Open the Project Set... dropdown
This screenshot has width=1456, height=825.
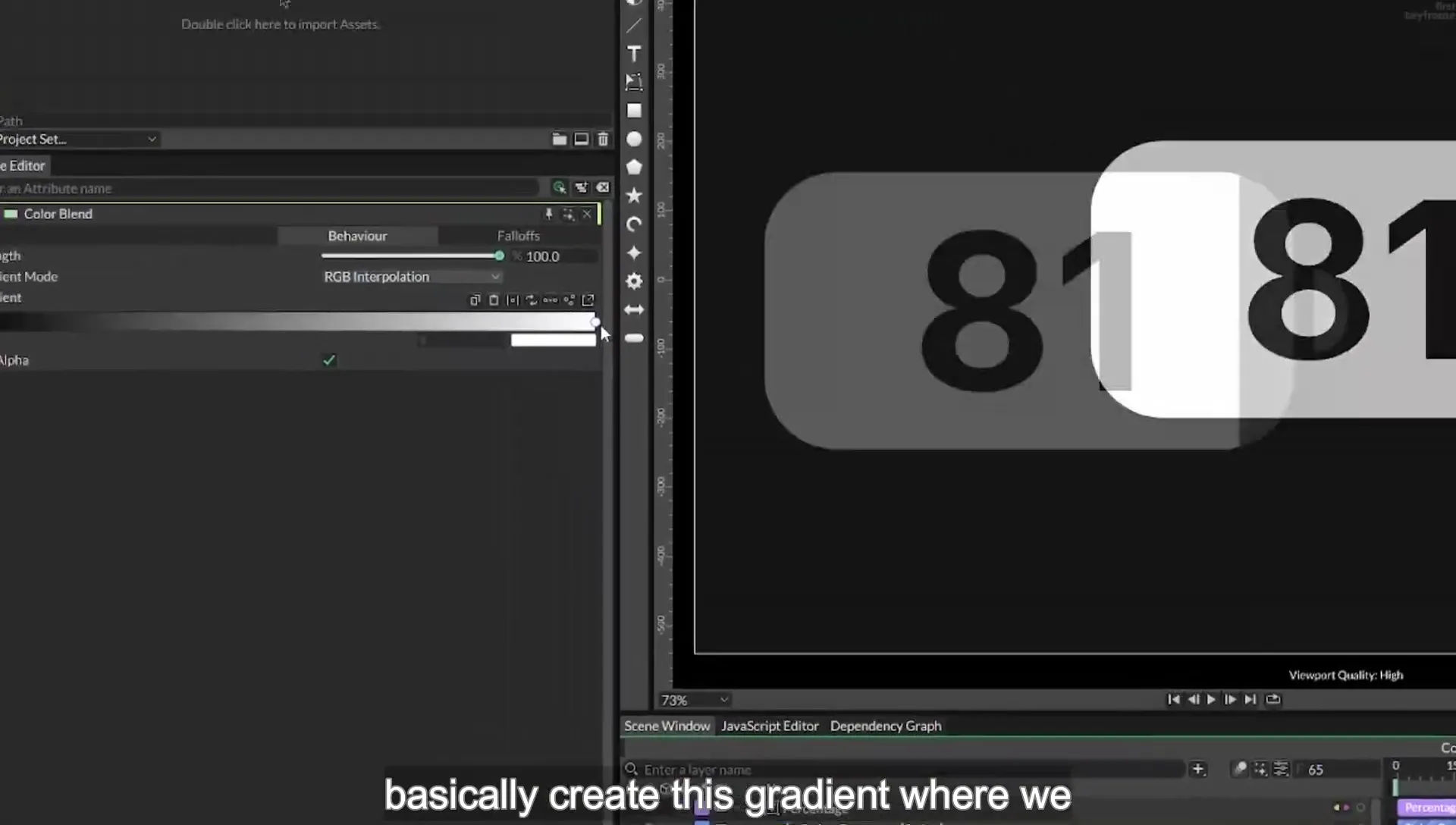pyautogui.click(x=79, y=139)
